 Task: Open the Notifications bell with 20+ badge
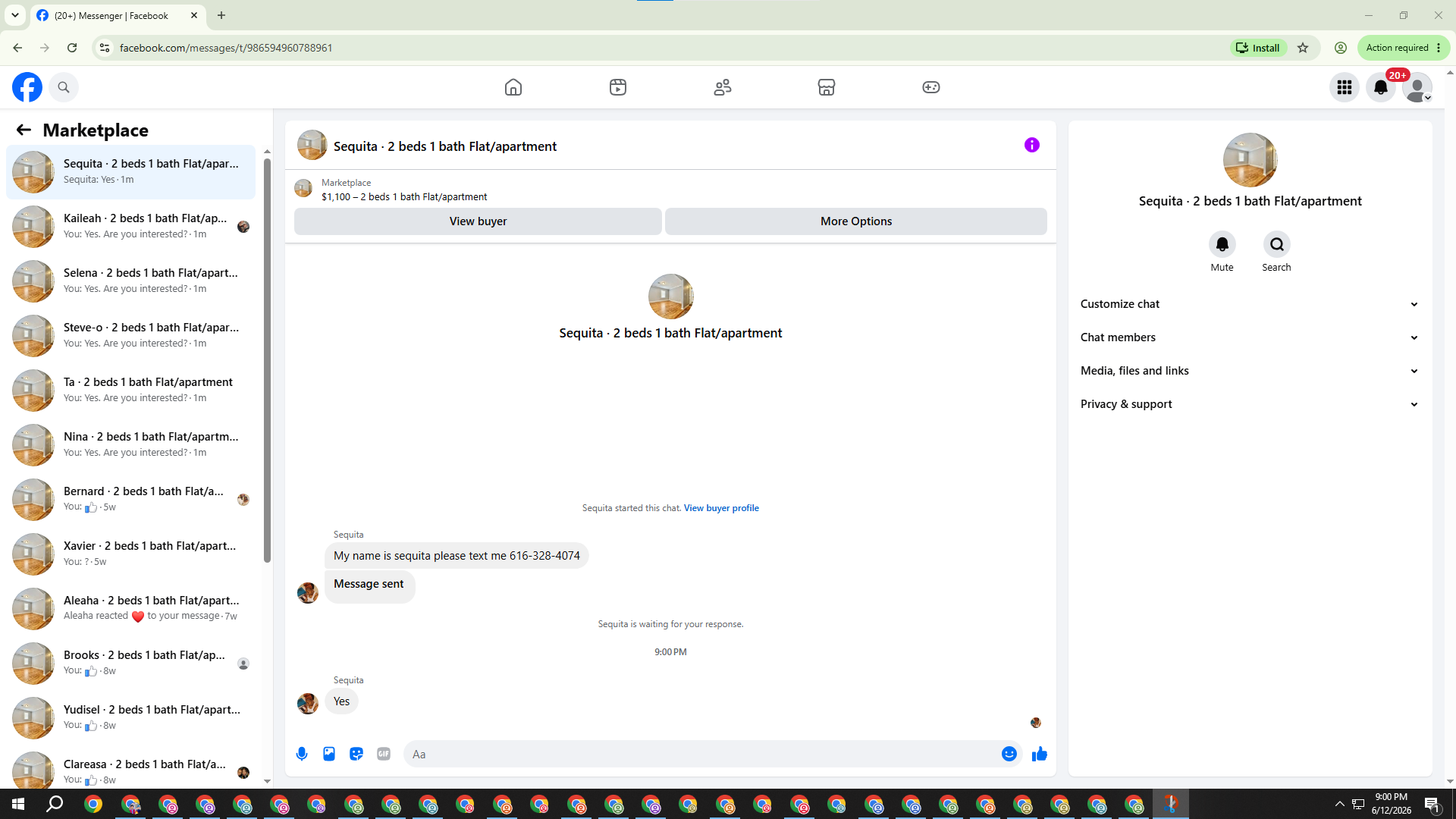tap(1381, 87)
